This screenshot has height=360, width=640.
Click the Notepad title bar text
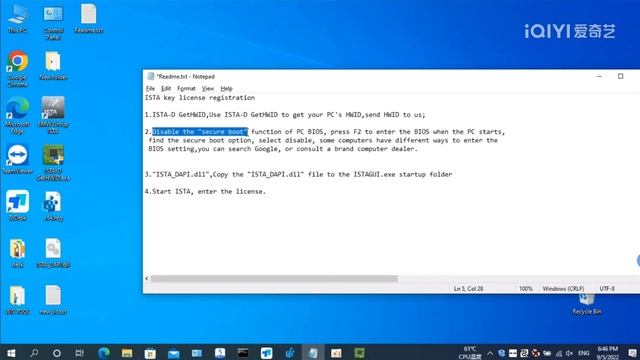186,76
